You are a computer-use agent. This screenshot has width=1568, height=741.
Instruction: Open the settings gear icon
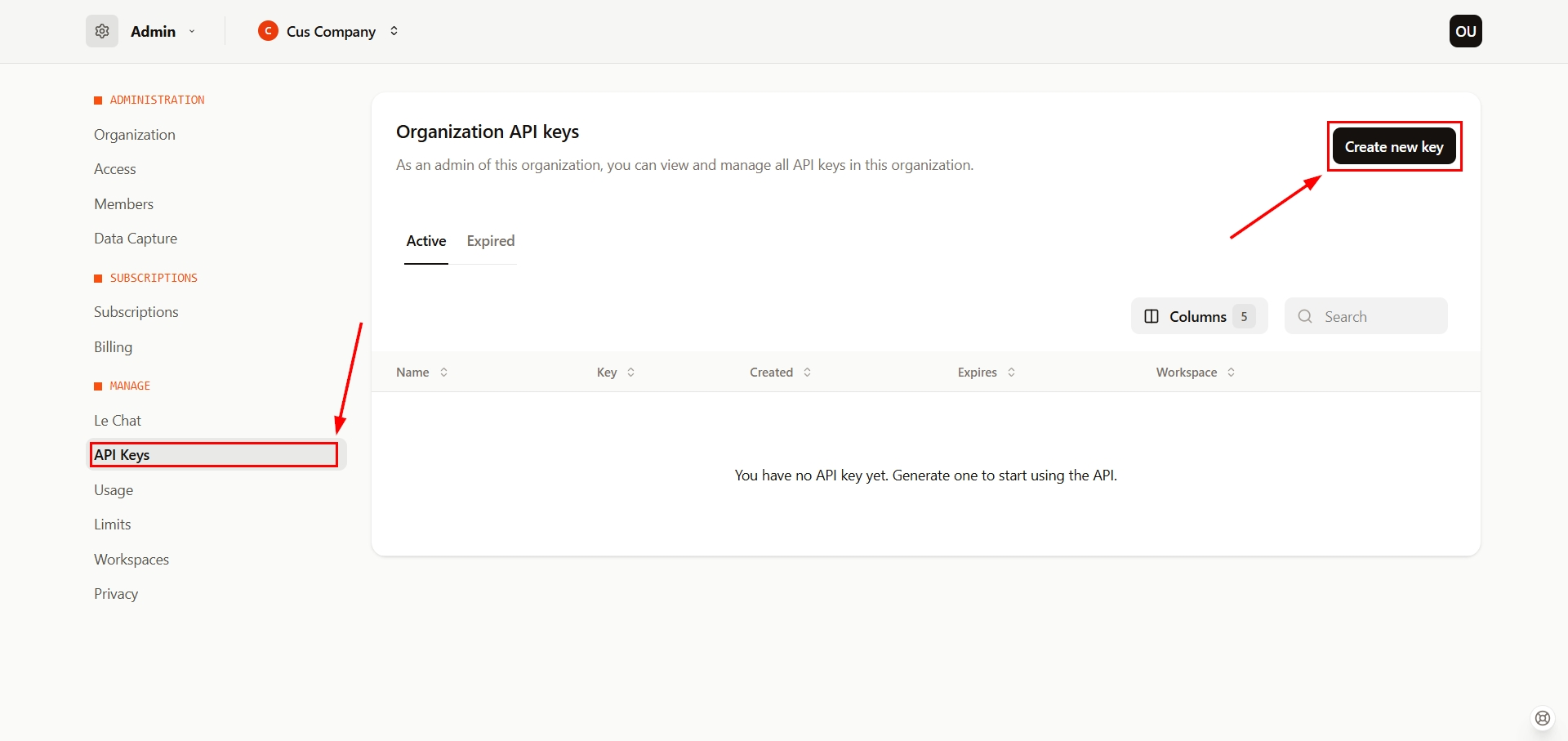click(101, 31)
